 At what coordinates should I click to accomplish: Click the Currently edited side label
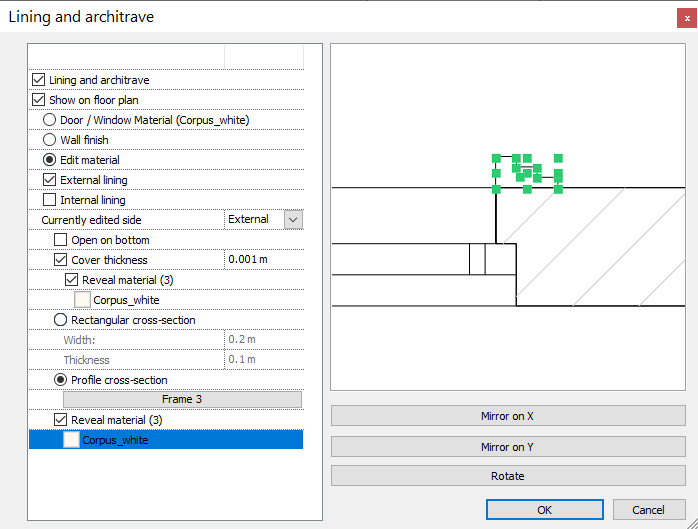91,220
